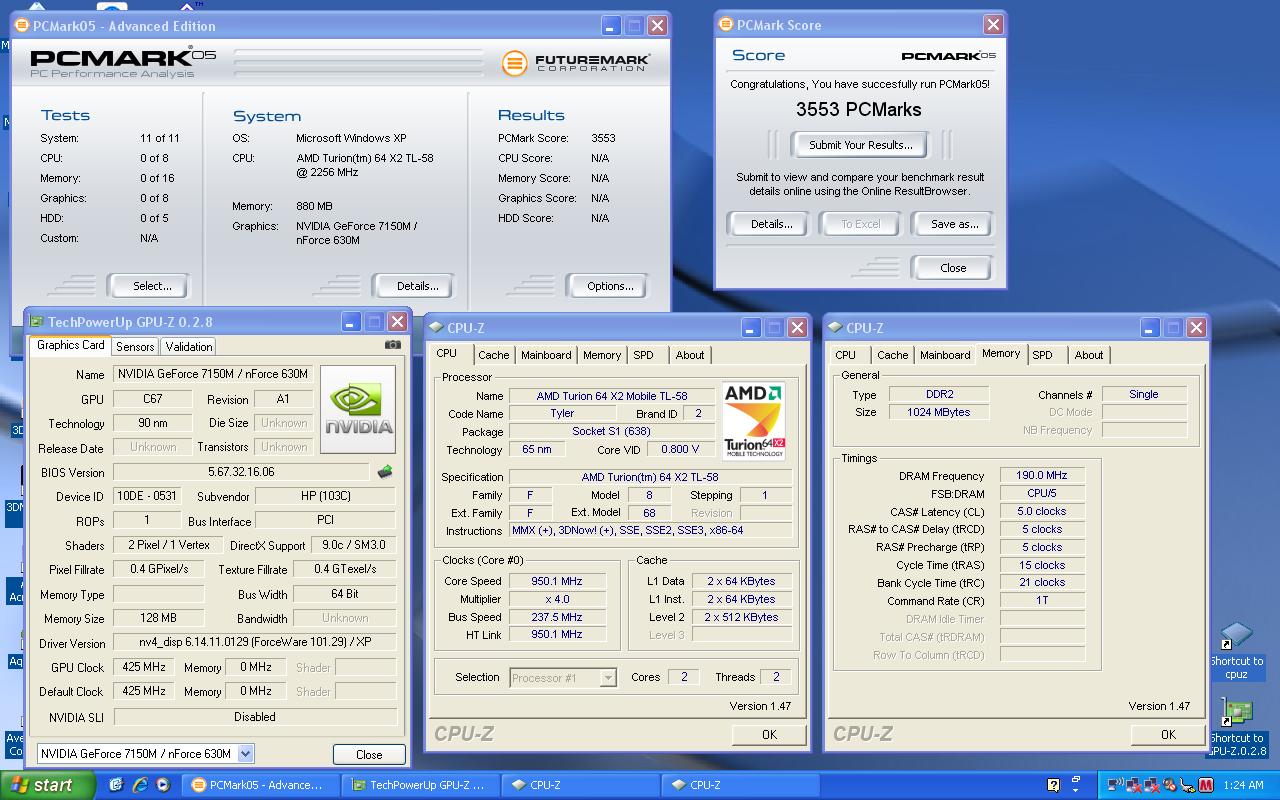Click the Package value Socket S1 (638)
1280x800 pixels.
tap(612, 431)
